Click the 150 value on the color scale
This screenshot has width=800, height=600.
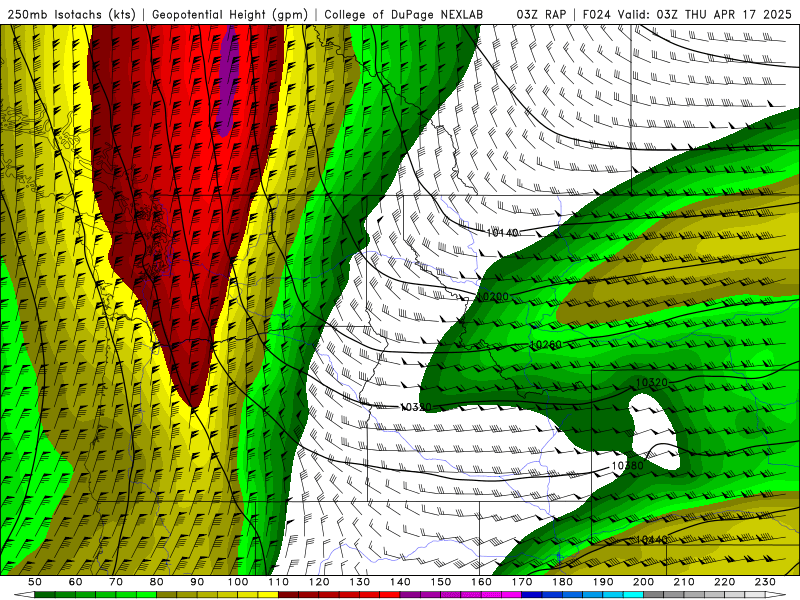(441, 582)
